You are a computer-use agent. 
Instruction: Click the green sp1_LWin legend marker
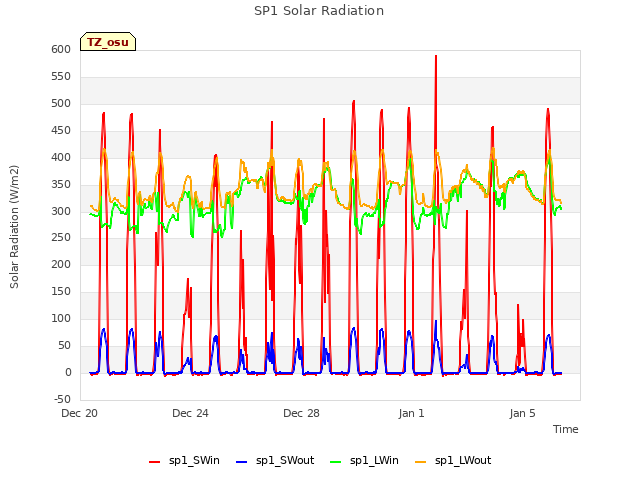(336, 462)
